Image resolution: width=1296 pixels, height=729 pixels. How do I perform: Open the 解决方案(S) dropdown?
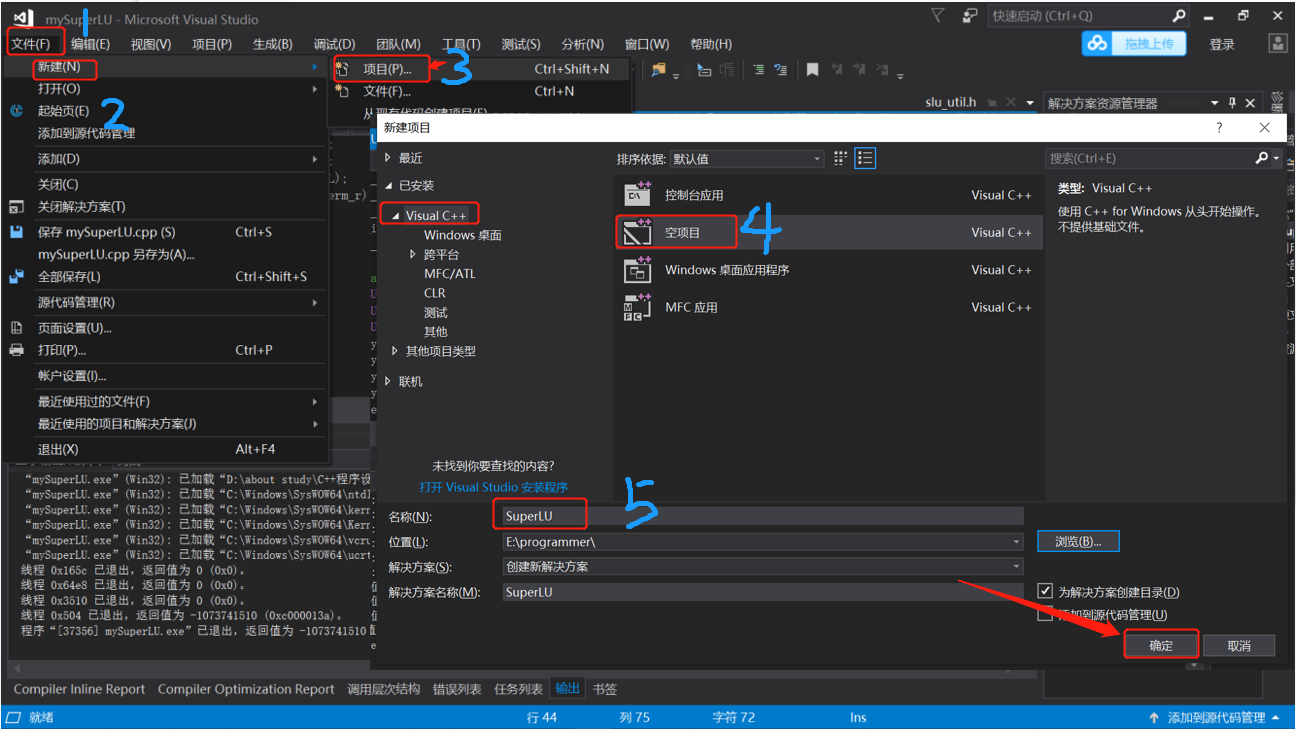point(1016,567)
